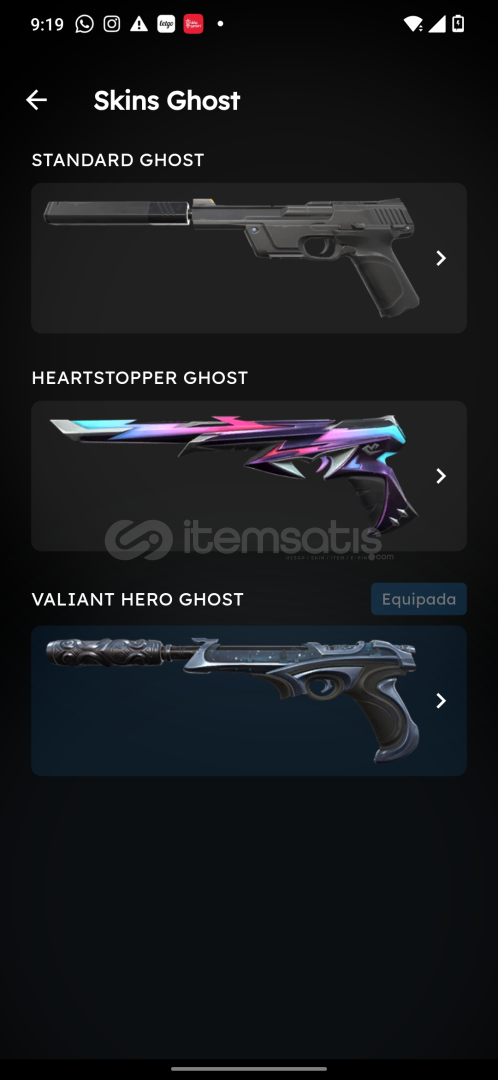
Task: Tap the red app notification icon
Action: coord(194,24)
